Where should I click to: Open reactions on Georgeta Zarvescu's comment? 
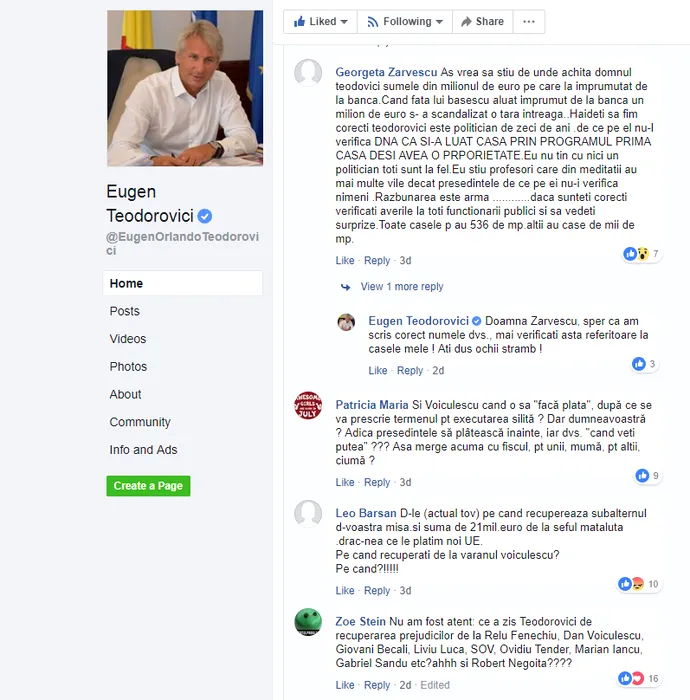tap(642, 254)
